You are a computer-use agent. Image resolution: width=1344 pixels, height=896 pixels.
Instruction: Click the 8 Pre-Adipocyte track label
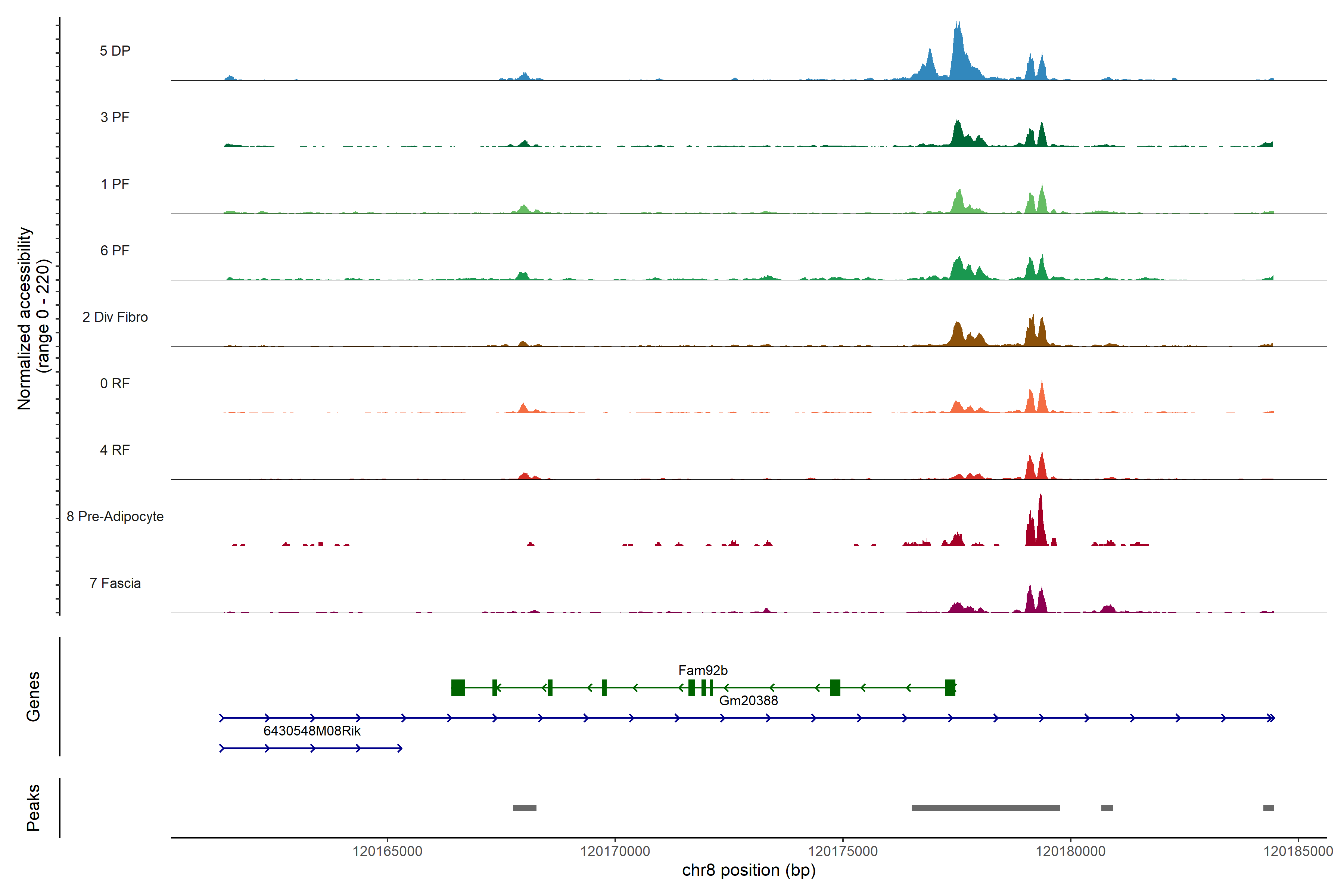tap(115, 517)
